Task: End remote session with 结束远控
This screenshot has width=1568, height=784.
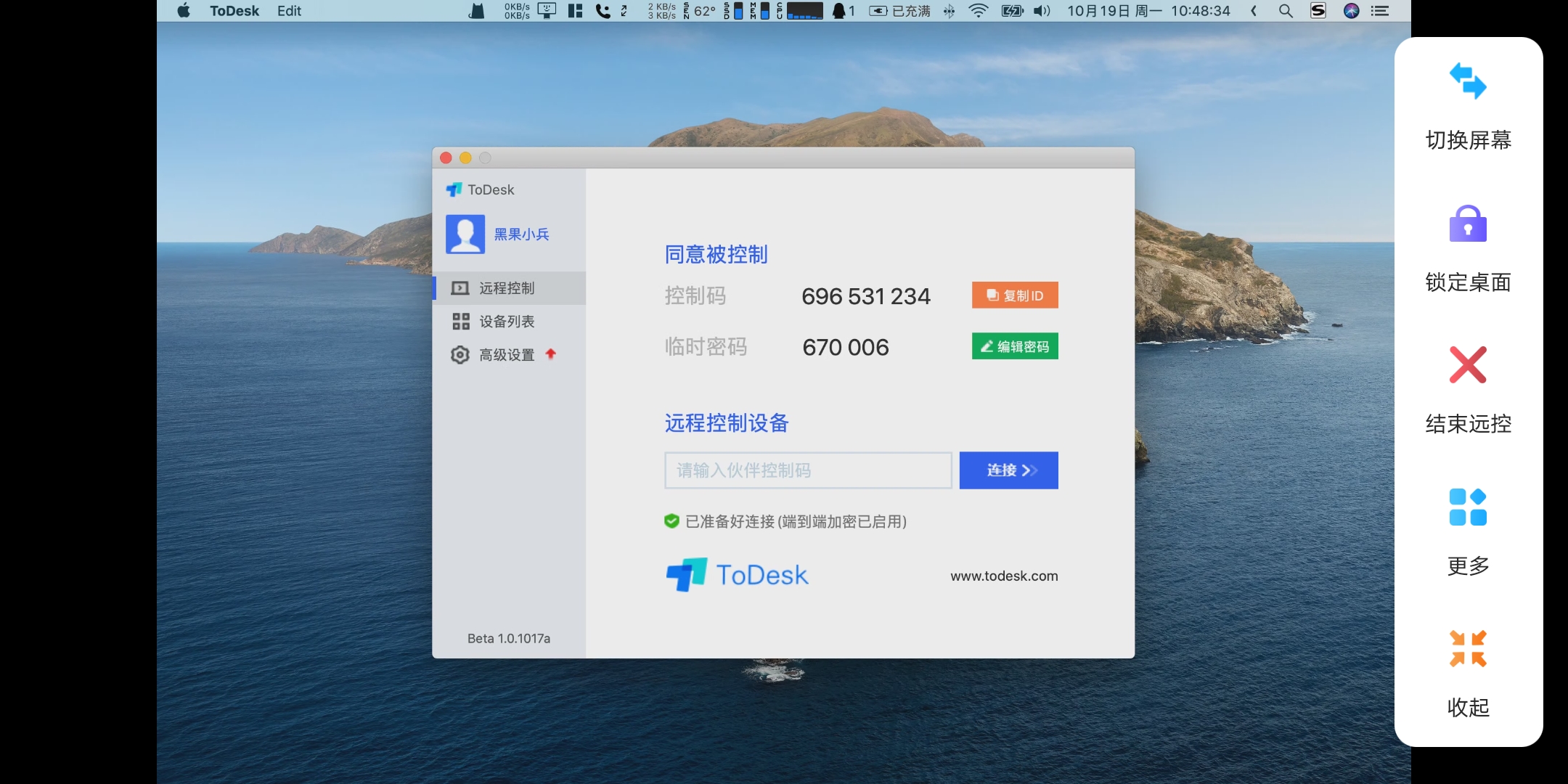Action: pyautogui.click(x=1468, y=365)
